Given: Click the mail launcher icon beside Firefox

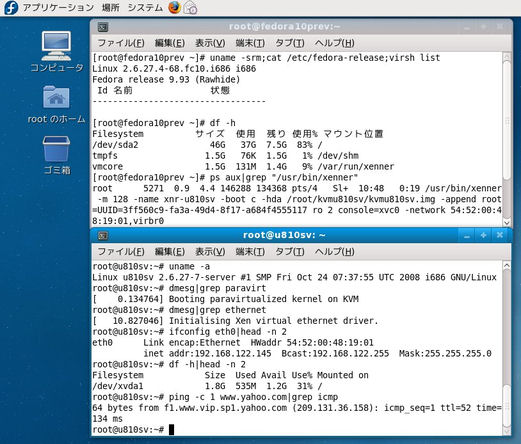Looking at the screenshot, I should 191,8.
